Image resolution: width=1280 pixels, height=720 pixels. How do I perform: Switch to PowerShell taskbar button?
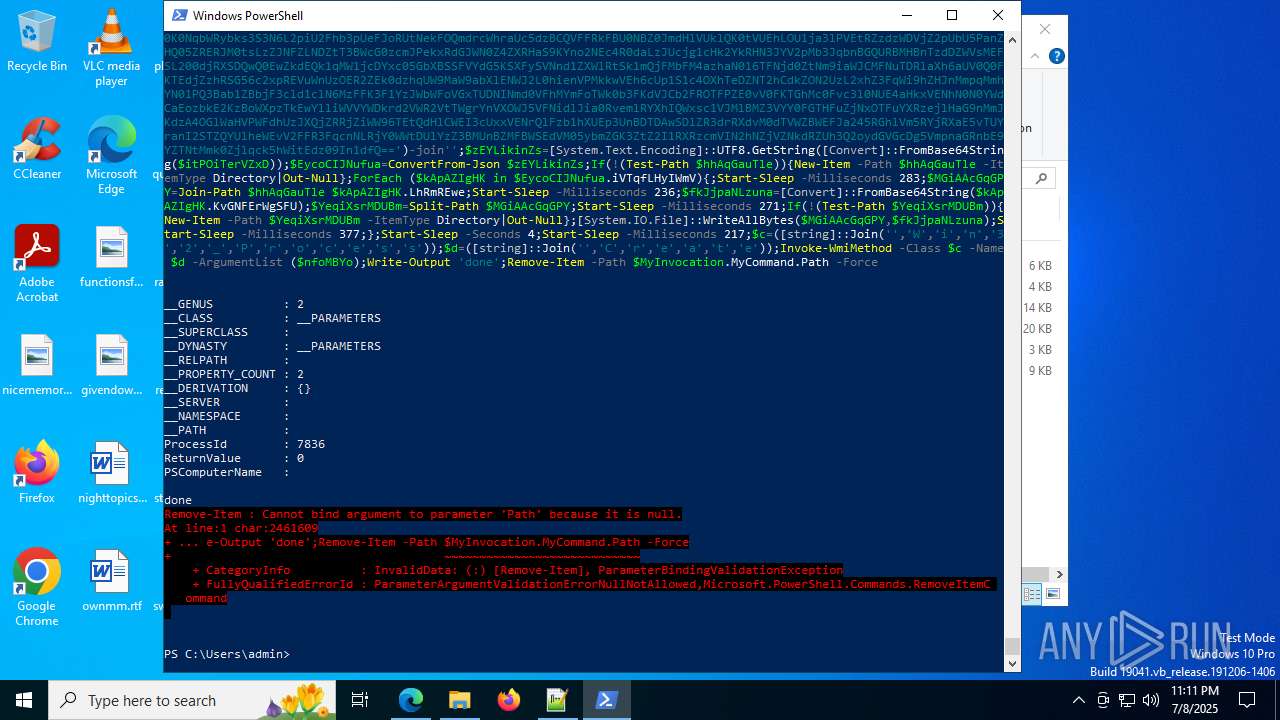(x=606, y=700)
